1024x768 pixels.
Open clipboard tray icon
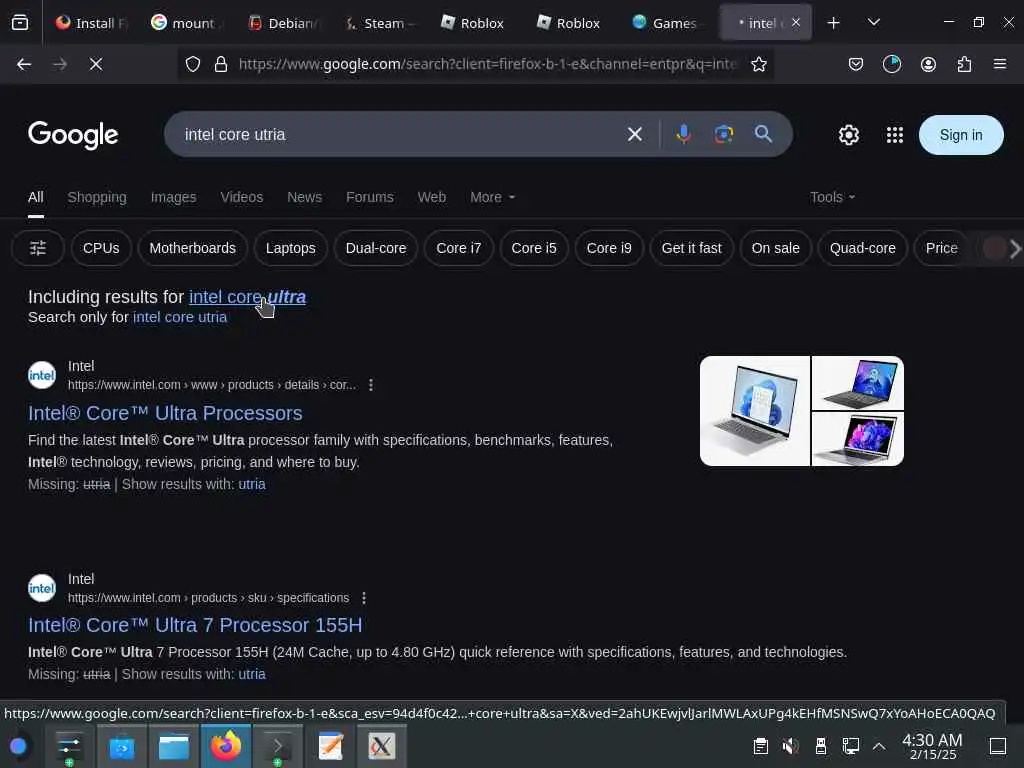[760, 746]
